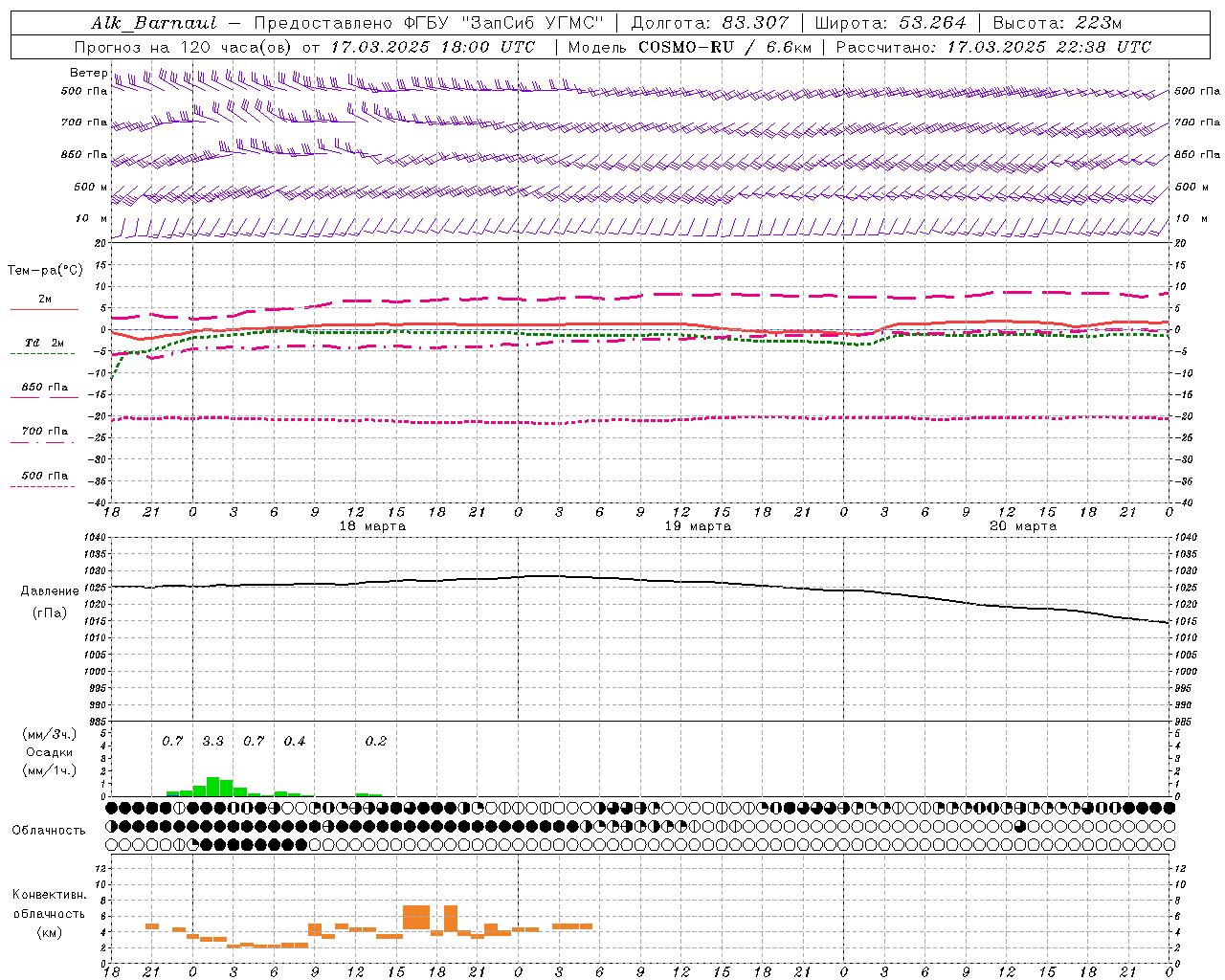Click the Td 2м legend entry

coord(44,343)
